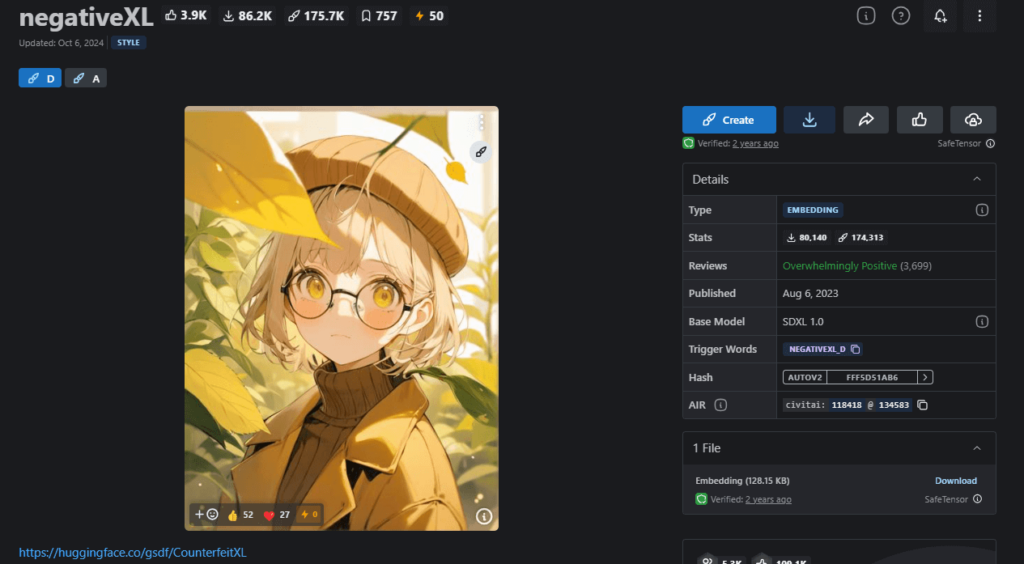The image size is (1024, 564).
Task: Open the preview image of girl with beret
Action: (x=342, y=318)
